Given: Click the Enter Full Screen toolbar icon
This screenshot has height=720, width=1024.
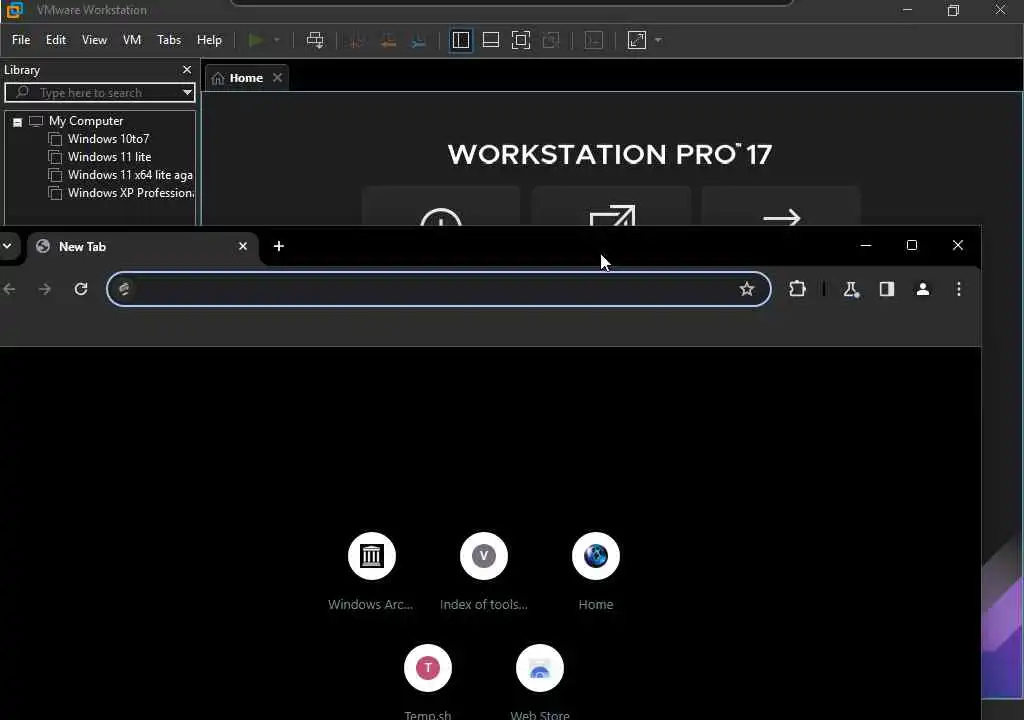Looking at the screenshot, I should 521,41.
